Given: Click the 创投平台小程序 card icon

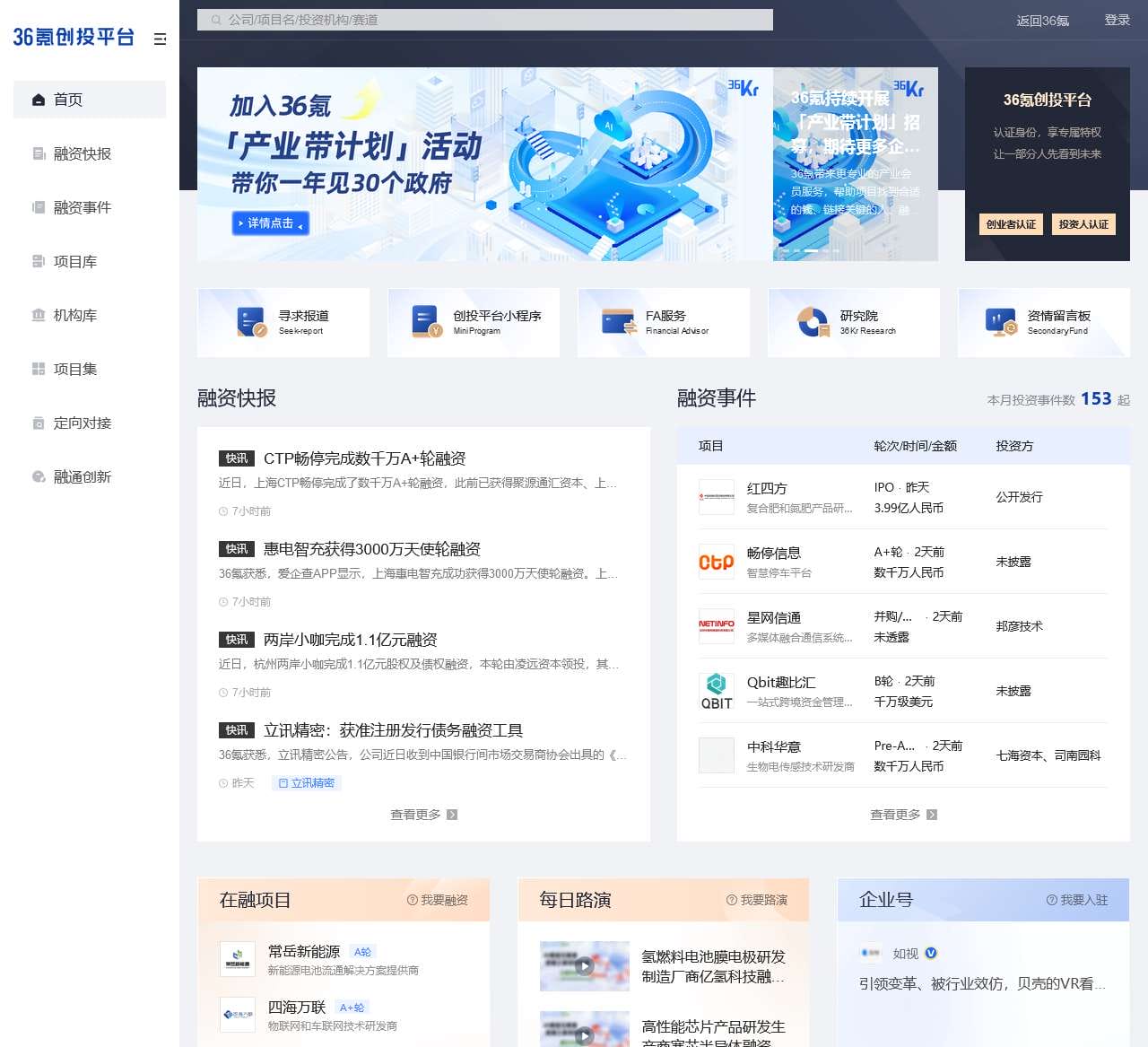Looking at the screenshot, I should (x=426, y=322).
